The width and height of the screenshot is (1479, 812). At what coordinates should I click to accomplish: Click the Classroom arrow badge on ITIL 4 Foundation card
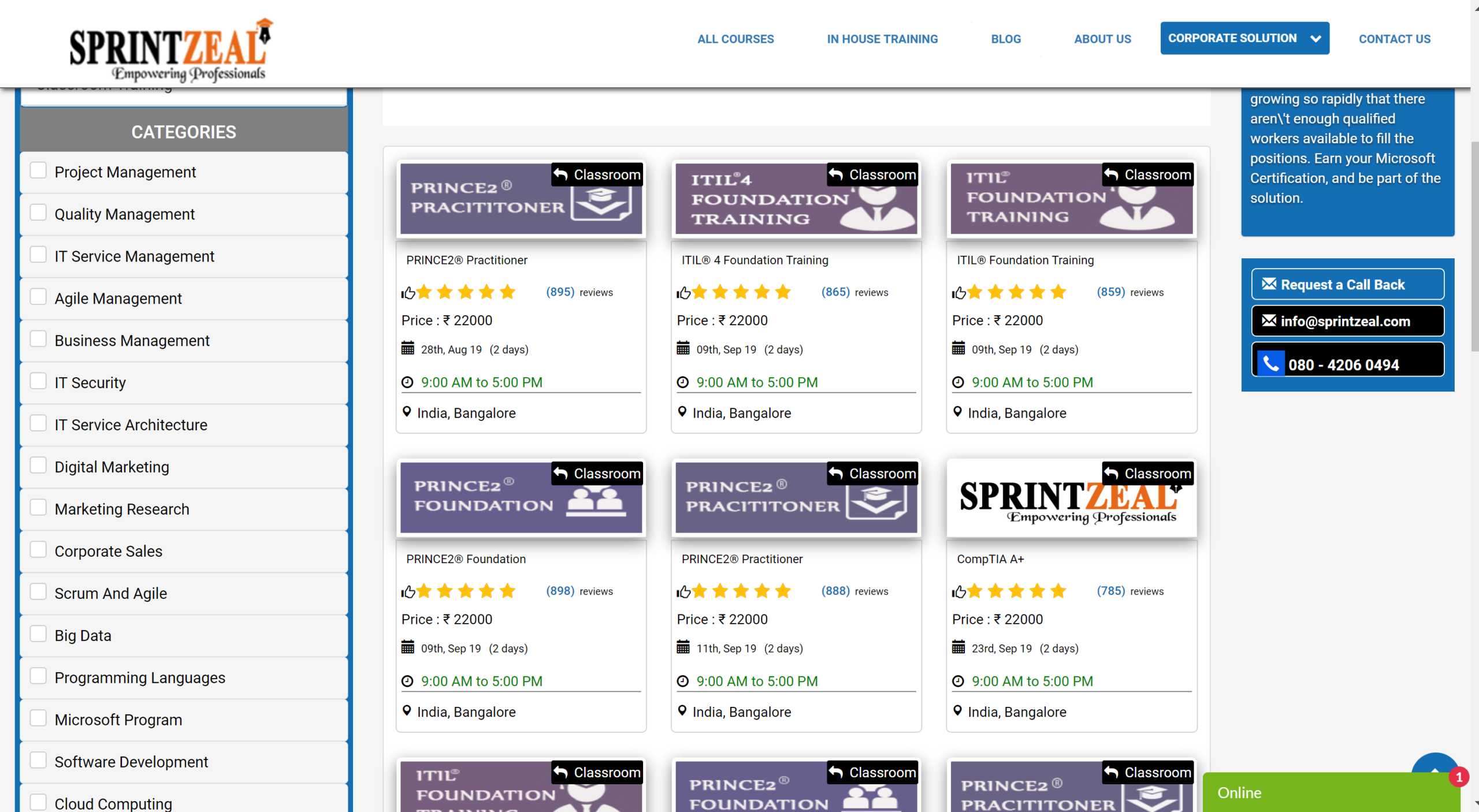coord(872,174)
